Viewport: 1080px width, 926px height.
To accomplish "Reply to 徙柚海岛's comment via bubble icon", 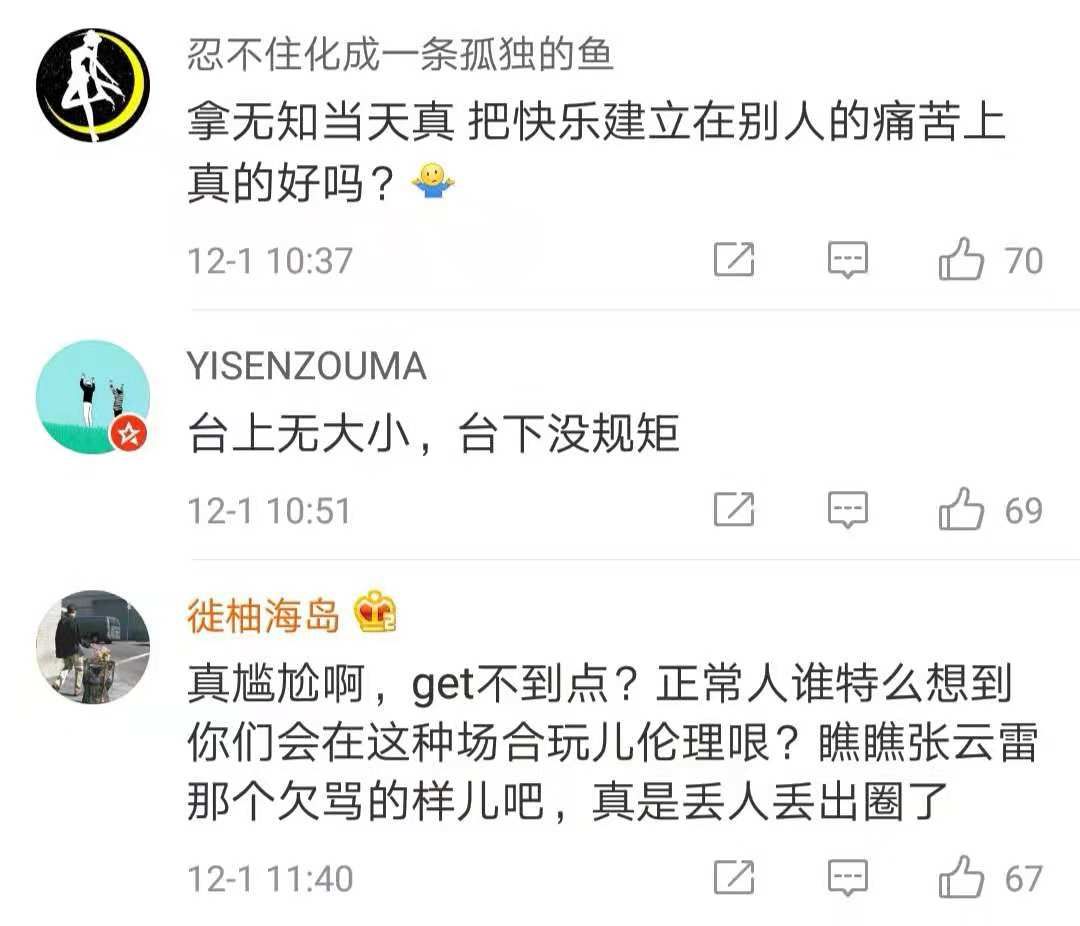I will tap(848, 878).
